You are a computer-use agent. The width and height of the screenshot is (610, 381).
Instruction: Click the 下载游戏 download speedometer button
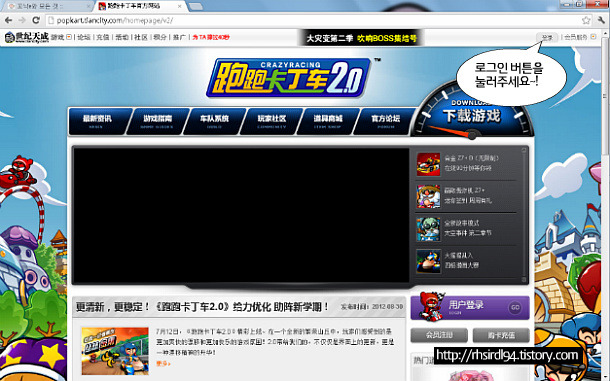(x=472, y=116)
